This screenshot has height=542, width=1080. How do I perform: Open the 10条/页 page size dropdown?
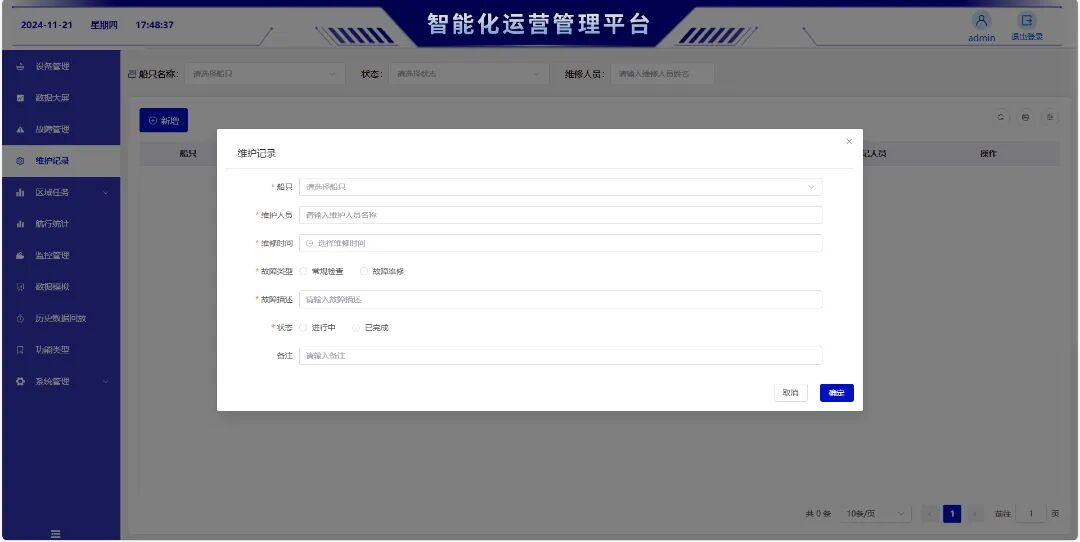[x=876, y=514]
